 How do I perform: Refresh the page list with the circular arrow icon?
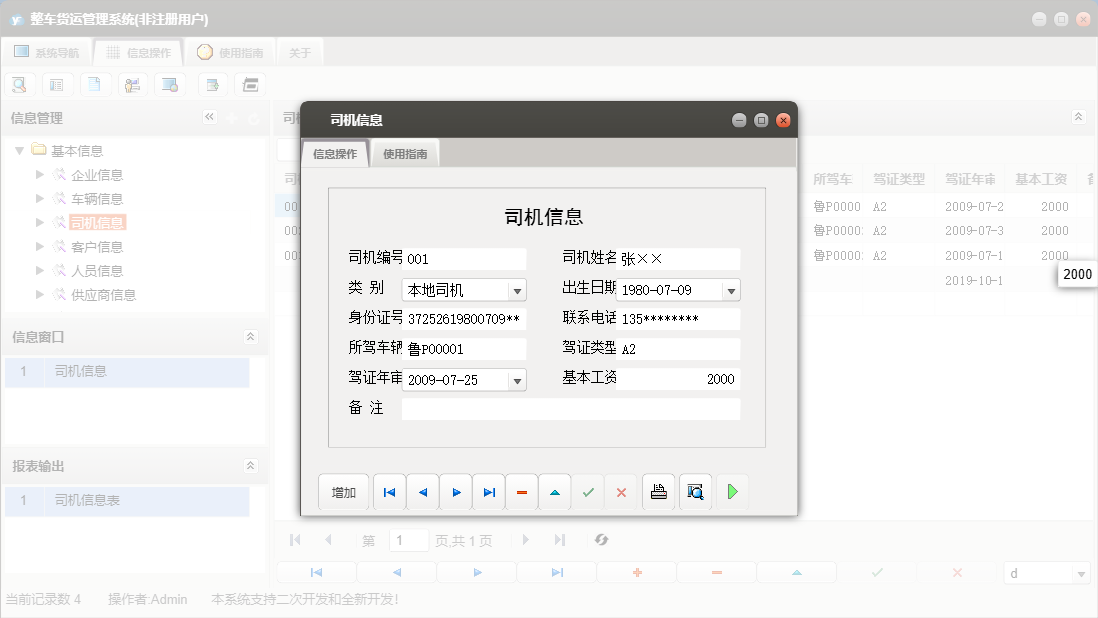coord(600,540)
